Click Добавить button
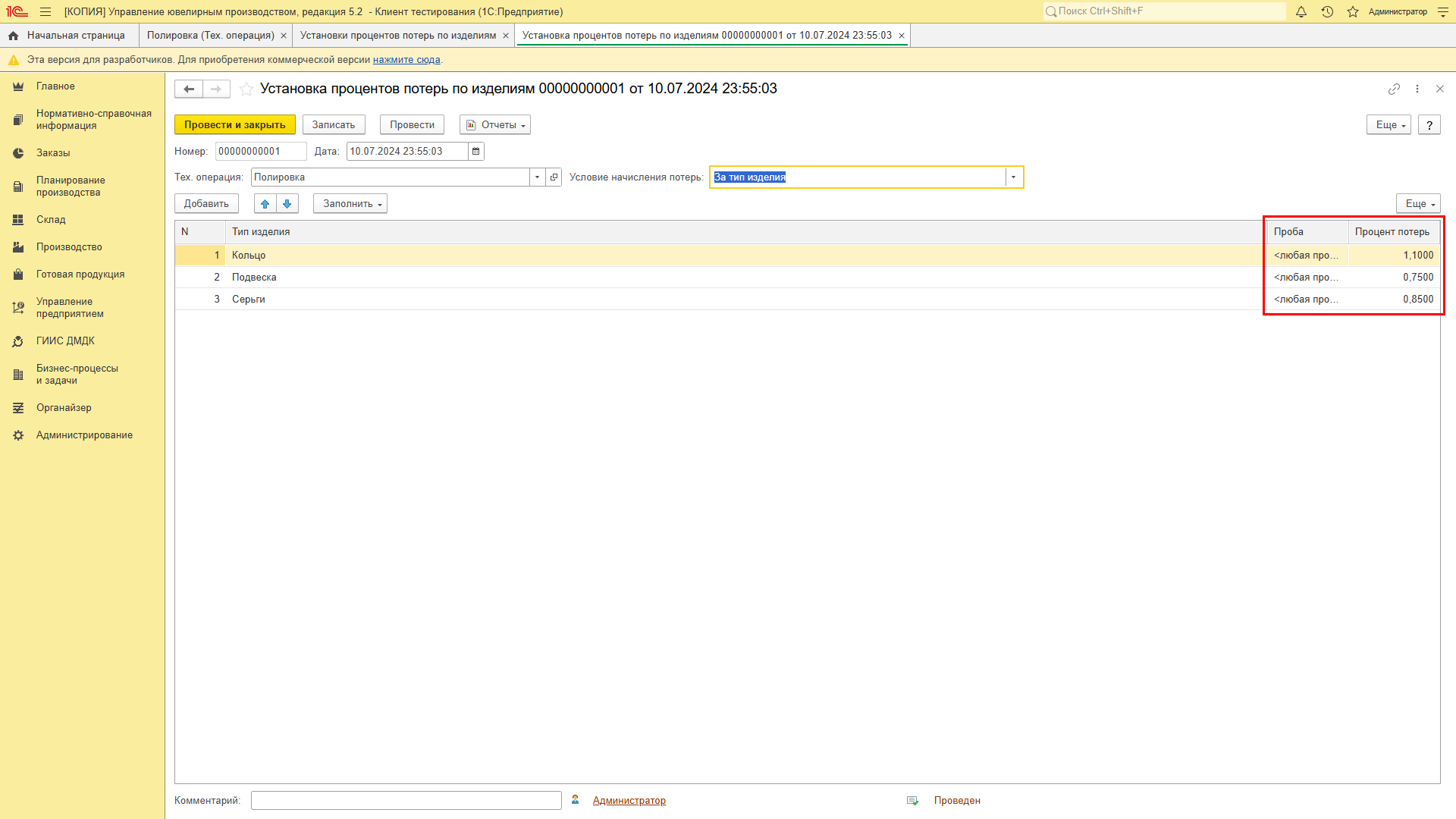This screenshot has height=819, width=1456. (x=206, y=204)
